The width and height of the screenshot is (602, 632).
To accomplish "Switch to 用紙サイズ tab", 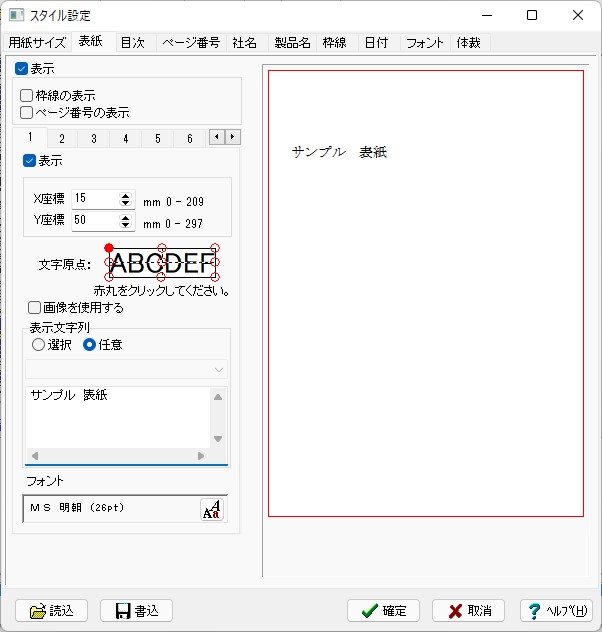I will [37, 42].
